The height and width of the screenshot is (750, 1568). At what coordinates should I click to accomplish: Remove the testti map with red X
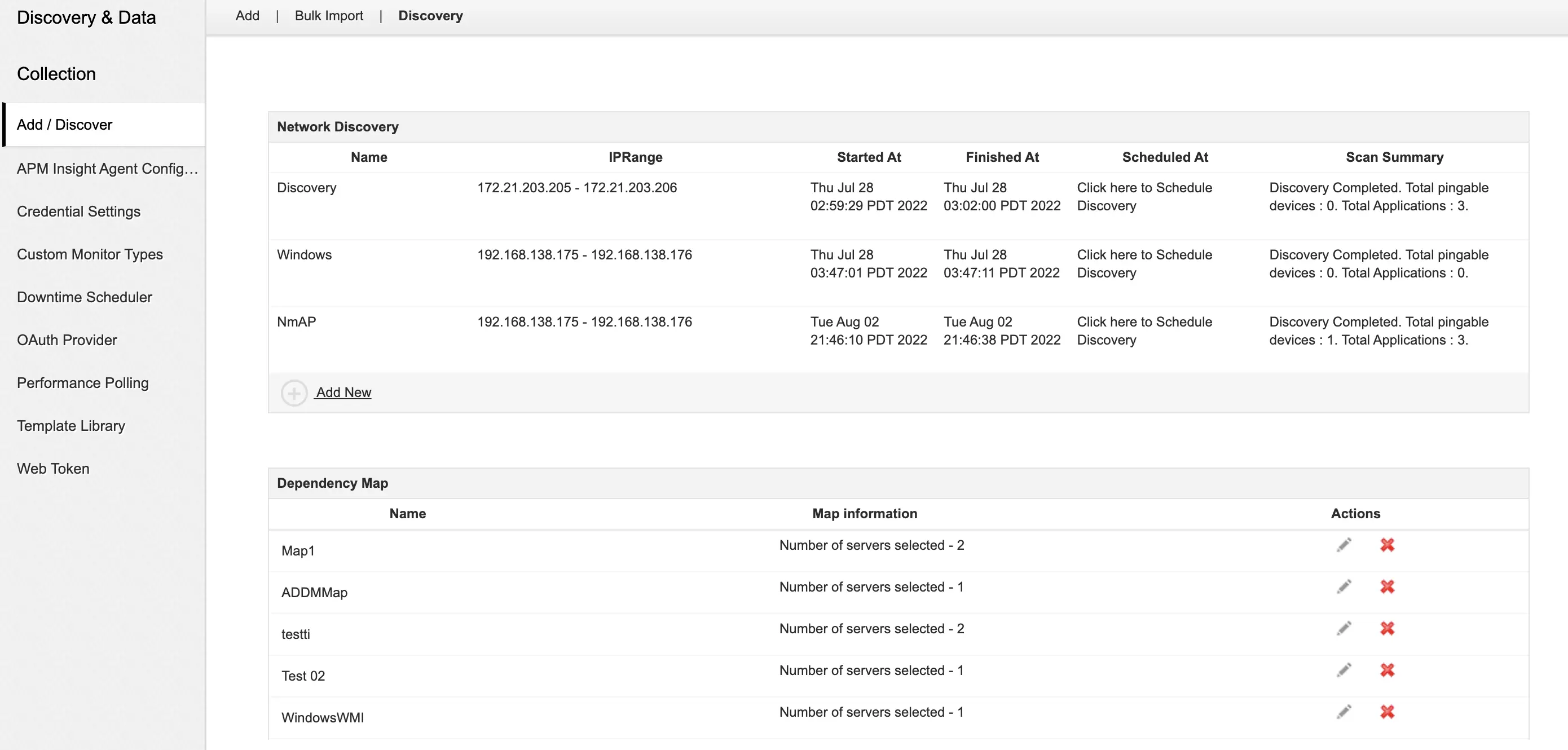pos(1387,628)
